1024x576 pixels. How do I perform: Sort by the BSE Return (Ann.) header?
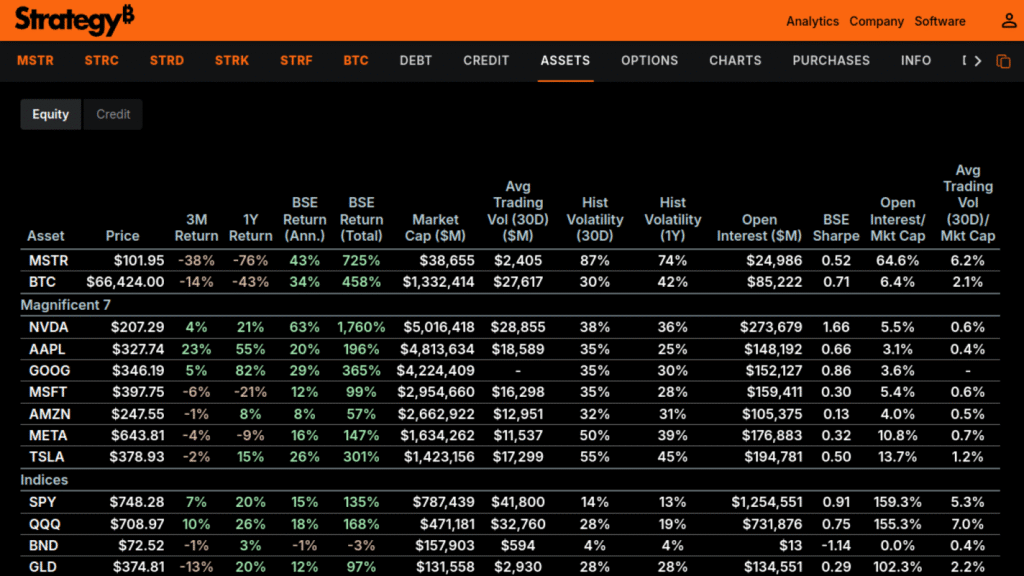304,219
